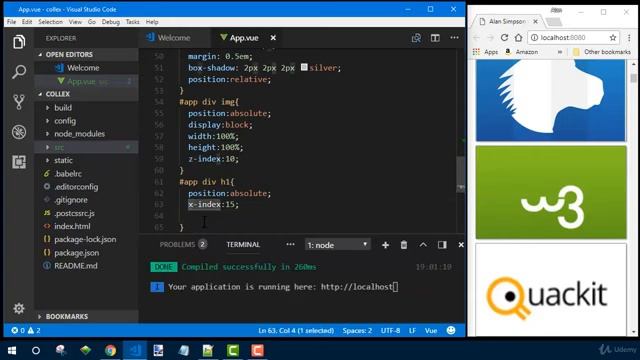640x360 pixels.
Task: Reload the page in Chrome
Action: pyautogui.click(x=504, y=38)
